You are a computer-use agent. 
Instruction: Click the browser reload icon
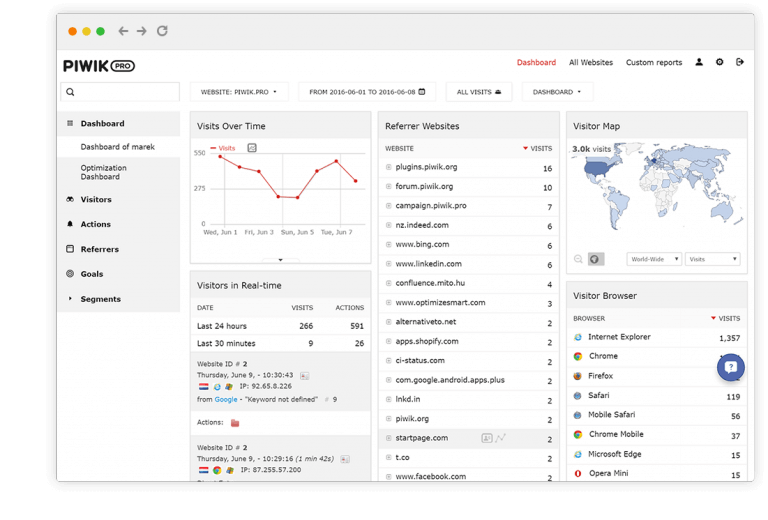pos(162,31)
